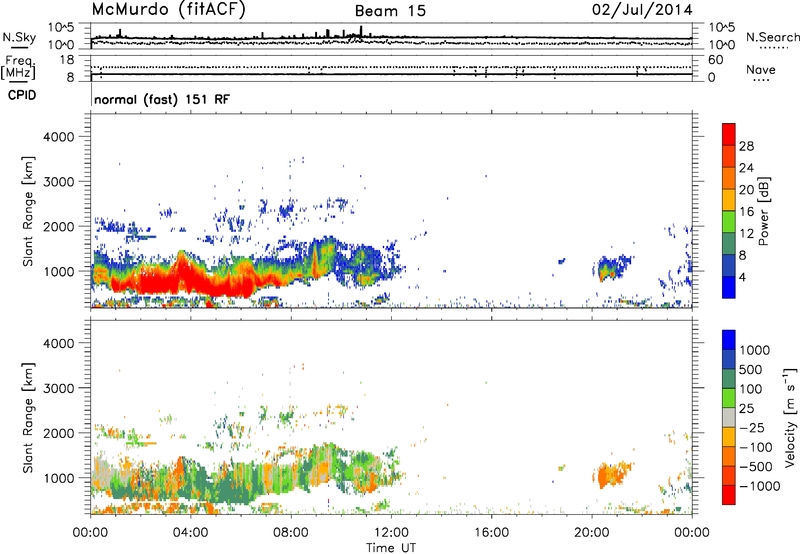
Task: Click the '20:00' time tick label
Action: (x=591, y=533)
